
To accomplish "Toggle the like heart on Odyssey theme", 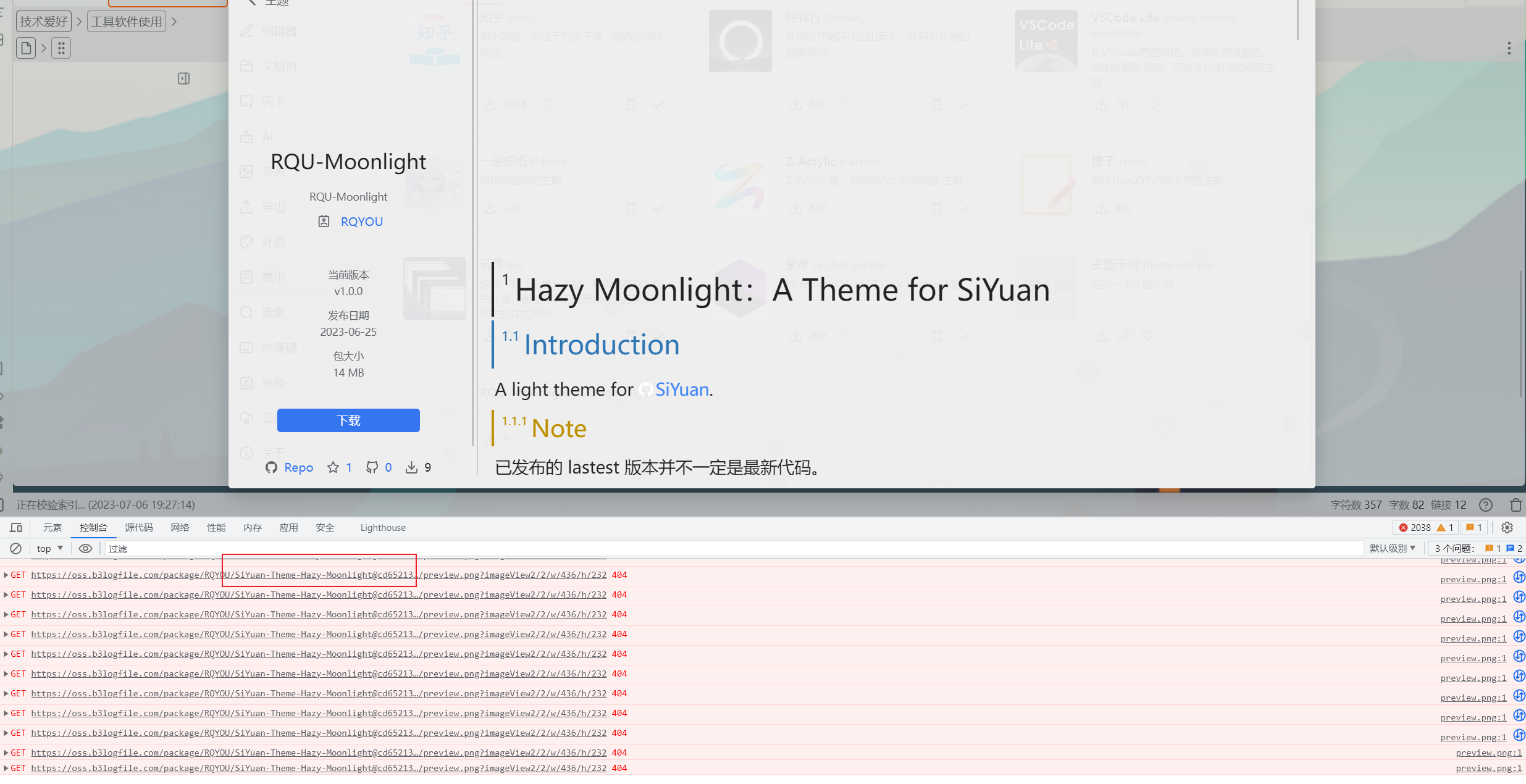I will (x=847, y=104).
